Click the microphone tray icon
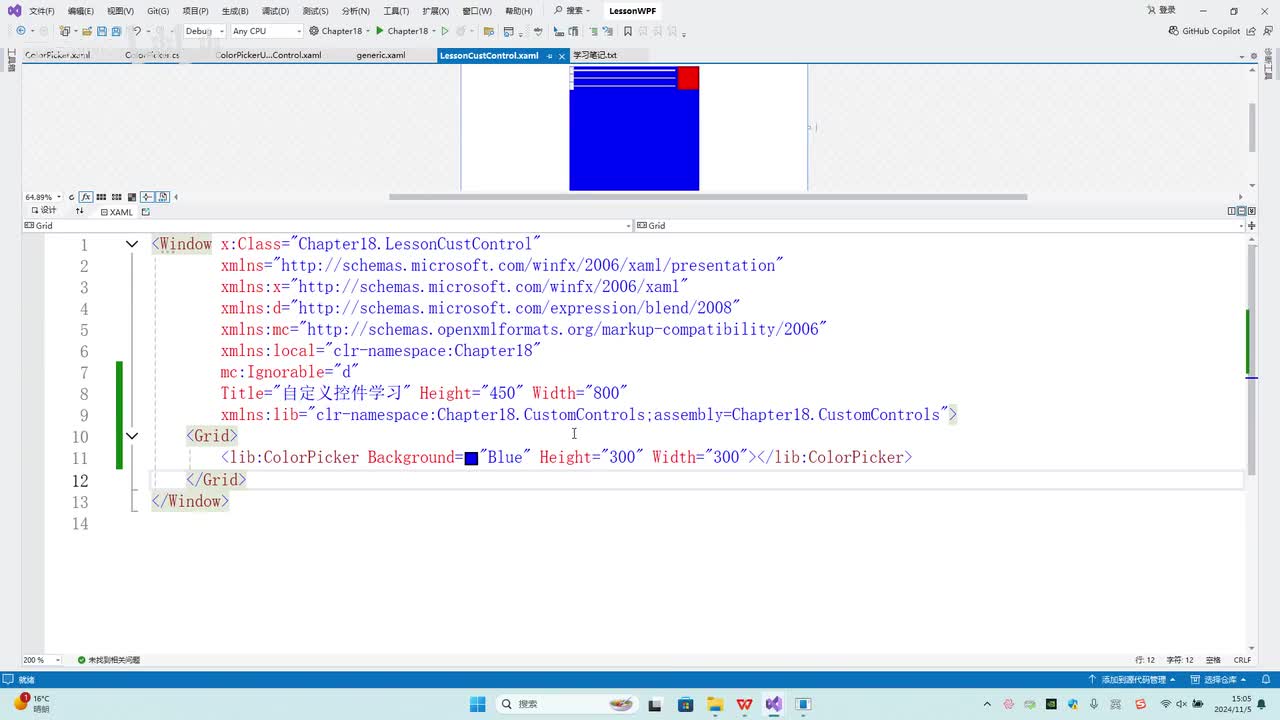 point(1094,704)
